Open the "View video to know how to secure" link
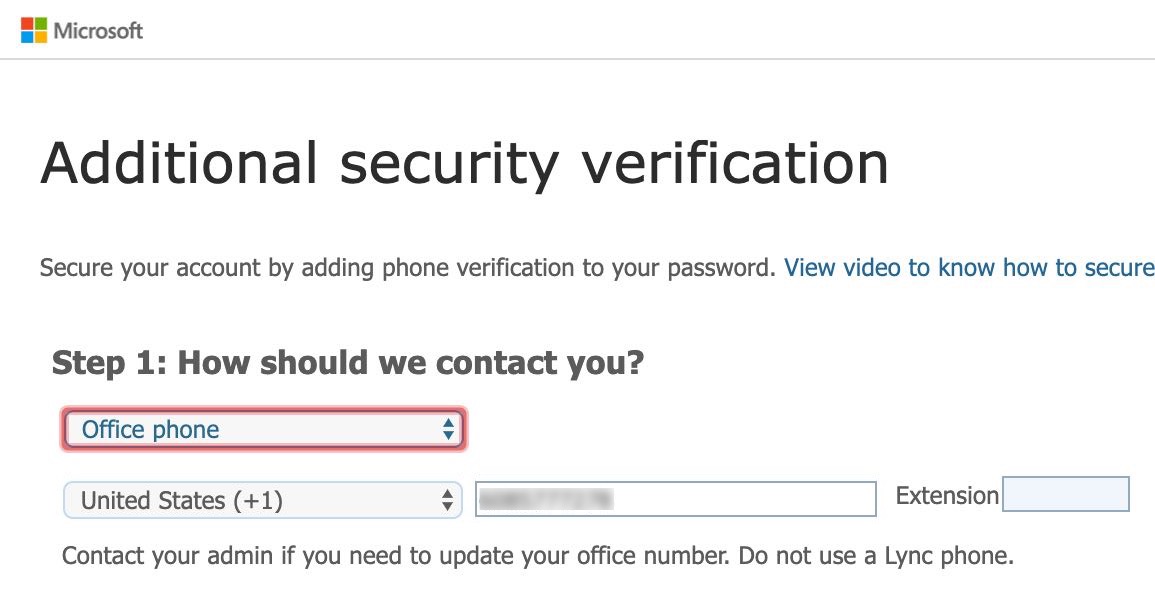The image size is (1155, 604). click(x=968, y=268)
